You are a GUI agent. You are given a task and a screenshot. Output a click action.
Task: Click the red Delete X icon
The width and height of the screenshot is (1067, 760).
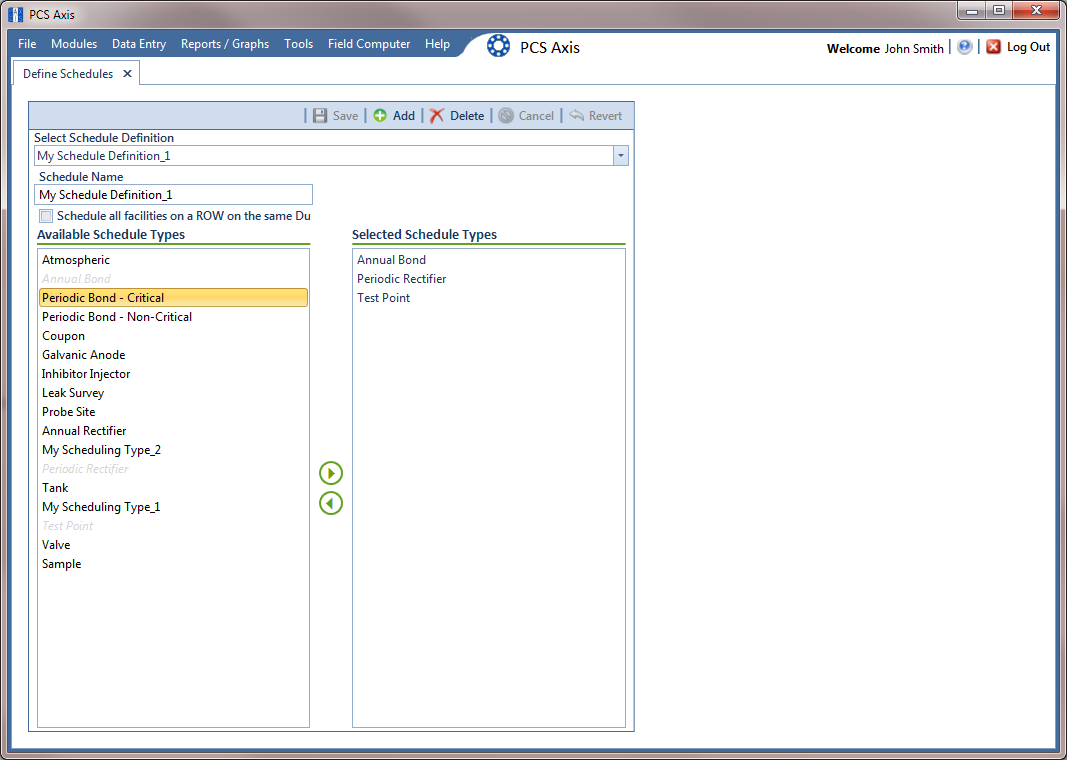click(437, 116)
